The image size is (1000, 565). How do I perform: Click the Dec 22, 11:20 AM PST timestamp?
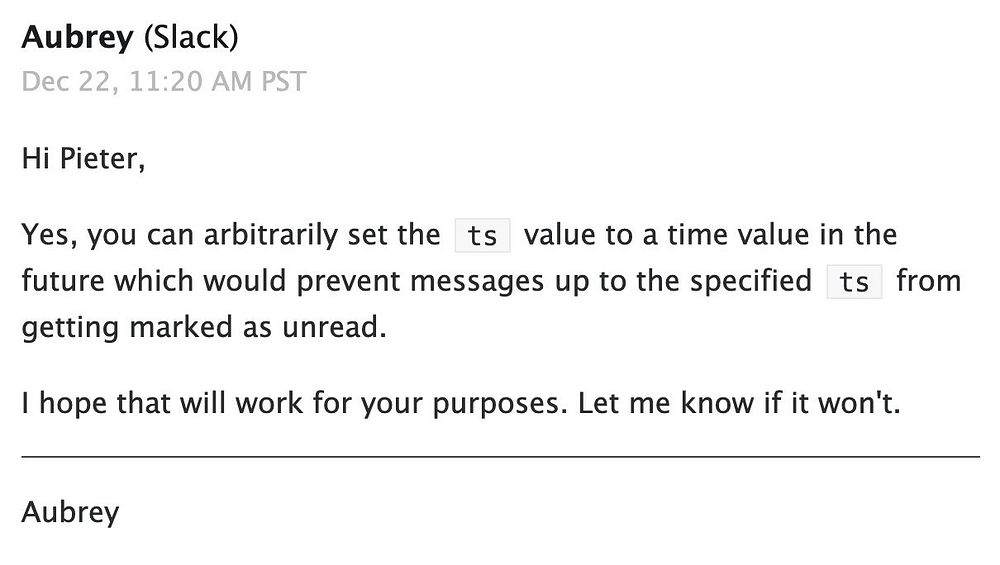pos(164,82)
